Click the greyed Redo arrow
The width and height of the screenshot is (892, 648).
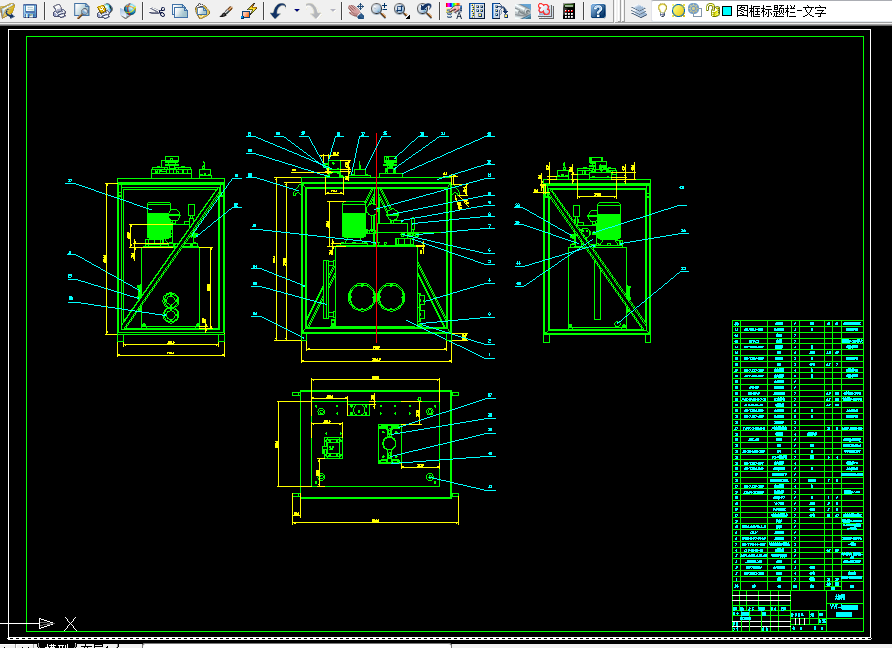coord(313,10)
